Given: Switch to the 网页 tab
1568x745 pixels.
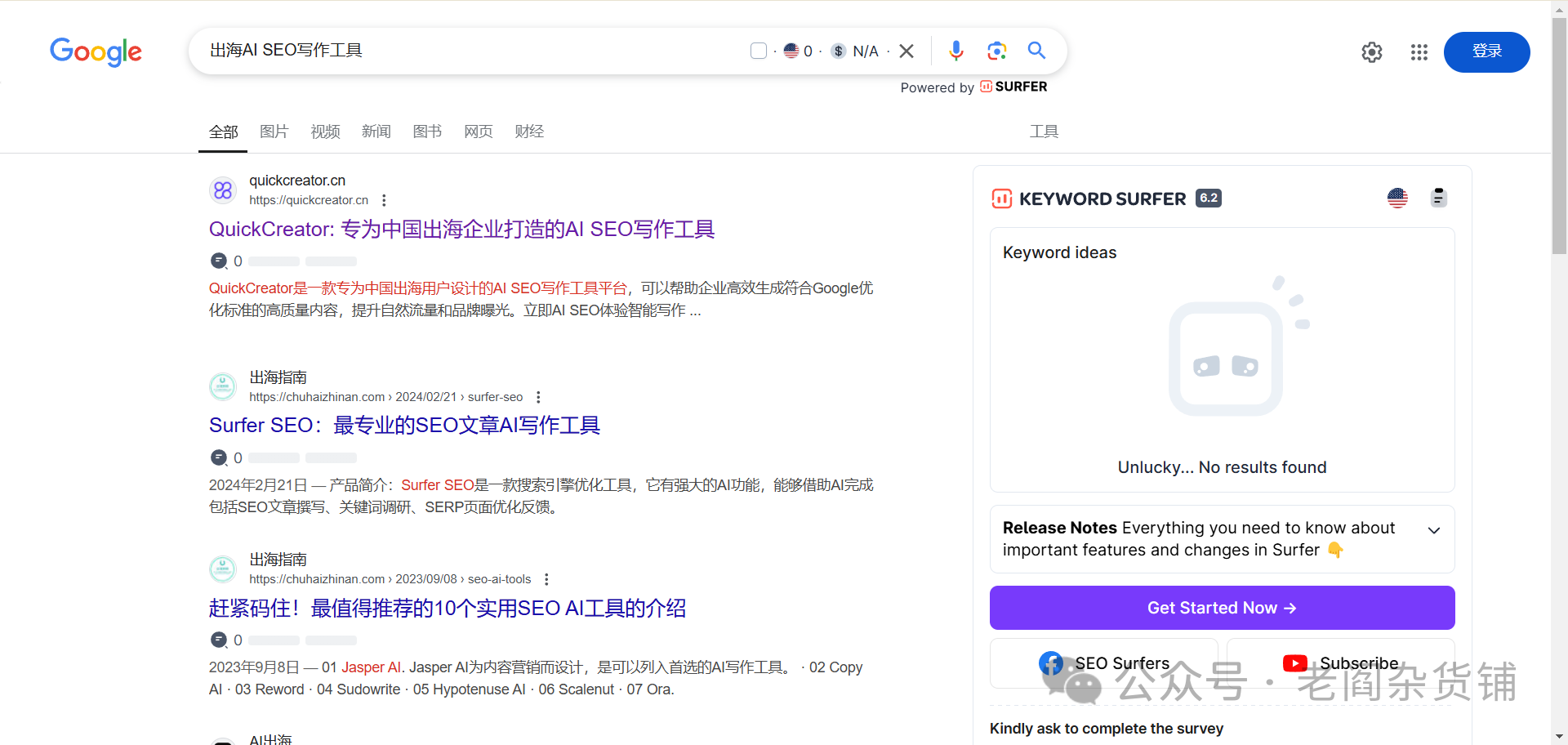Looking at the screenshot, I should [479, 132].
